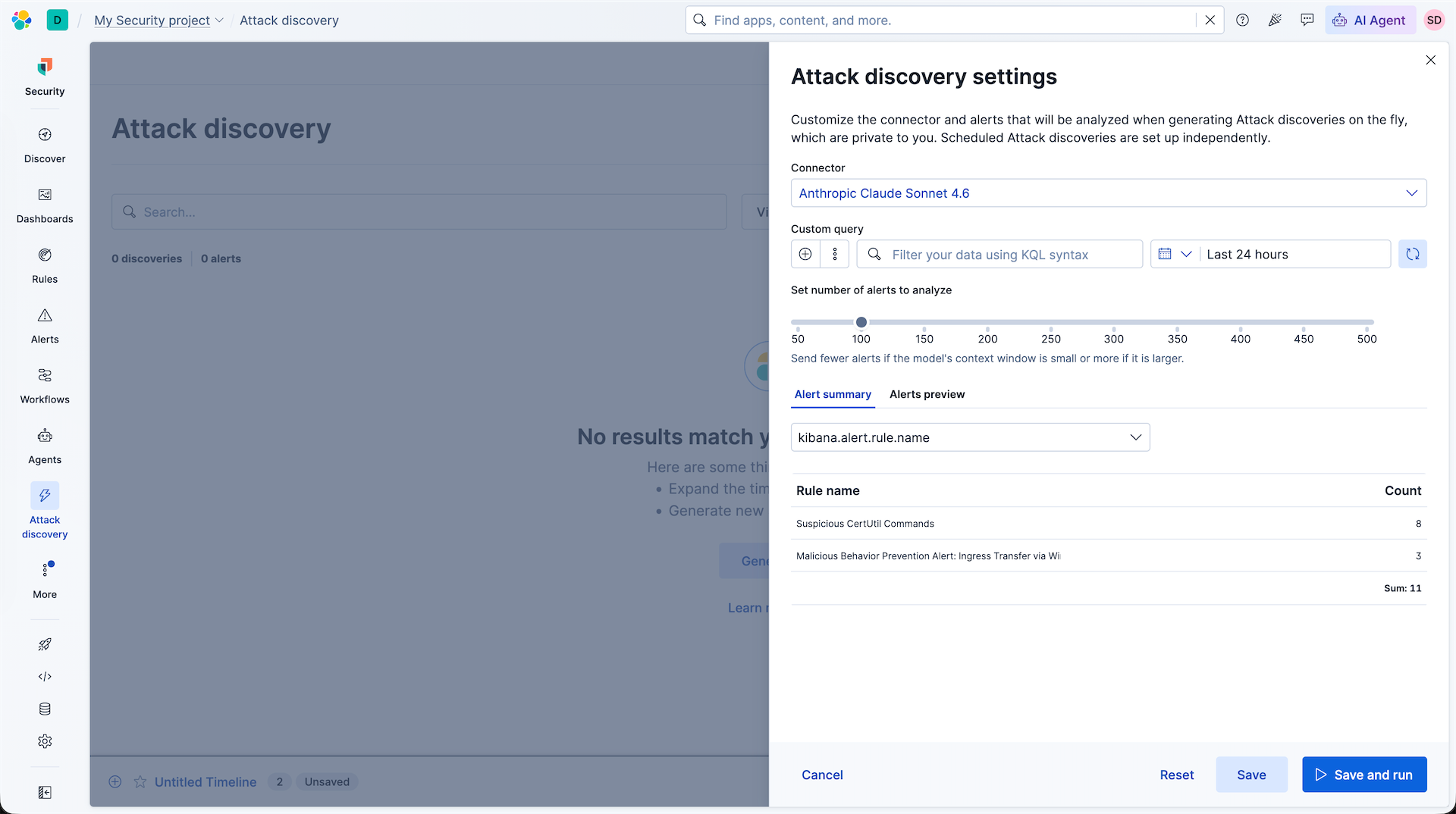The image size is (1456, 814).
Task: Click the Save button
Action: (1251, 775)
